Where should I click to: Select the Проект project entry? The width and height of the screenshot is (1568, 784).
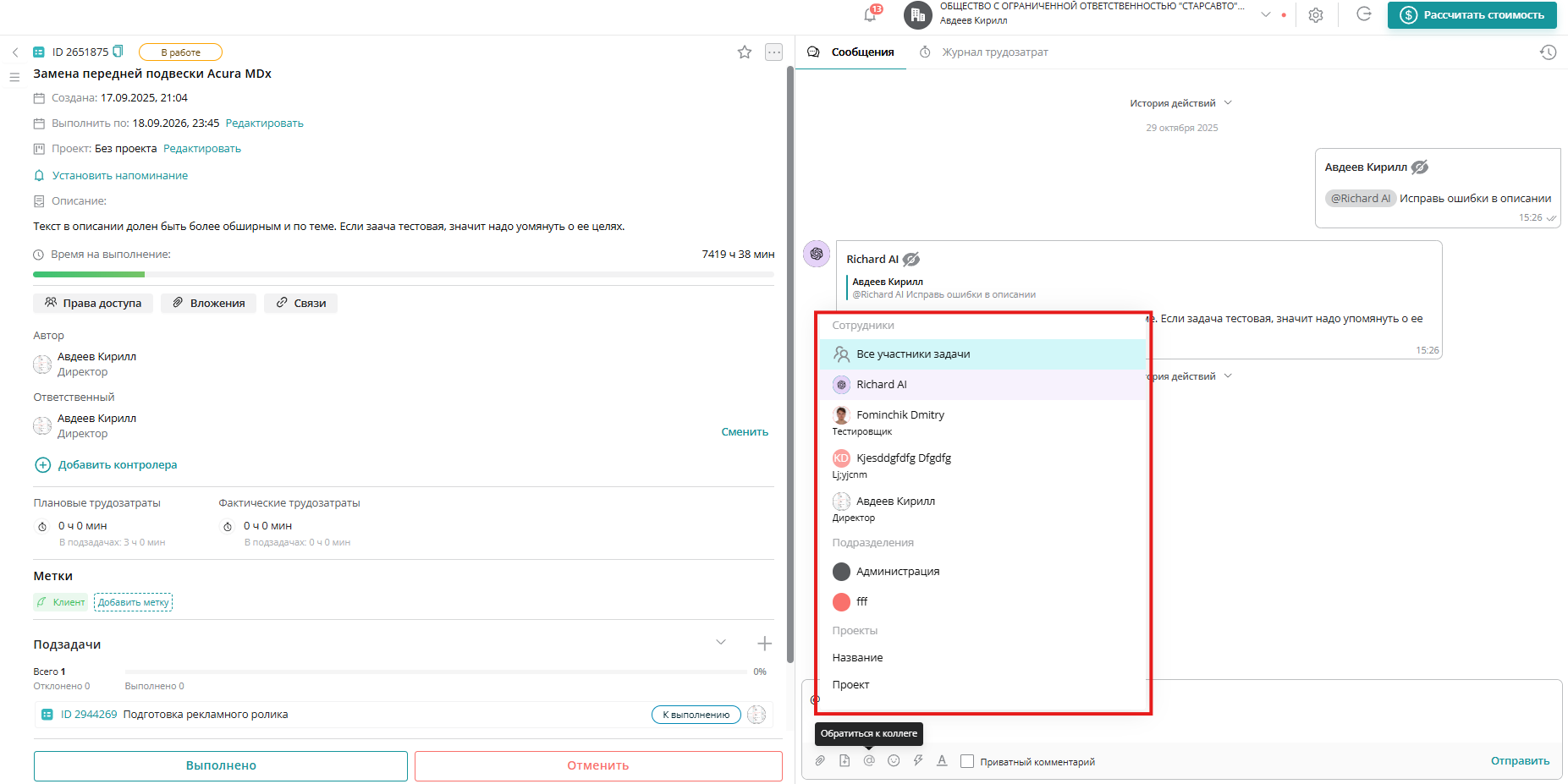tap(982, 685)
